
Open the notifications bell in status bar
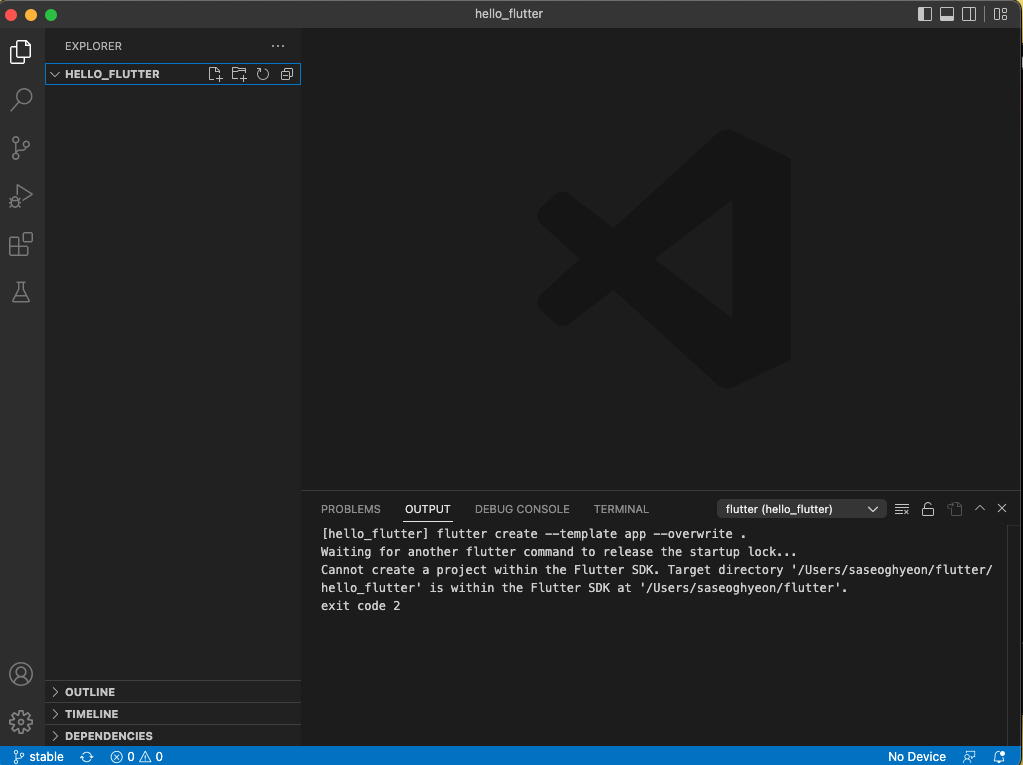pos(999,757)
